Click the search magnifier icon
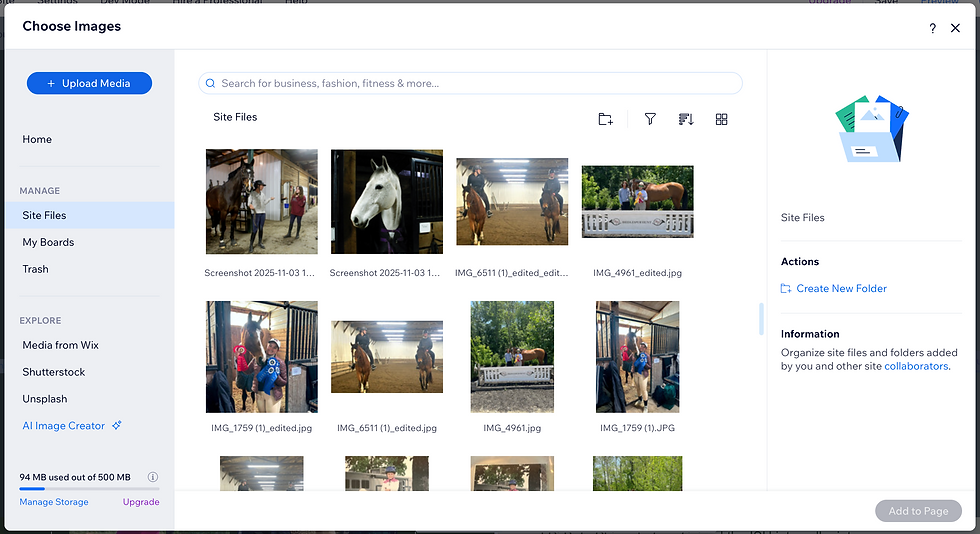Image resolution: width=980 pixels, height=534 pixels. coord(211,83)
